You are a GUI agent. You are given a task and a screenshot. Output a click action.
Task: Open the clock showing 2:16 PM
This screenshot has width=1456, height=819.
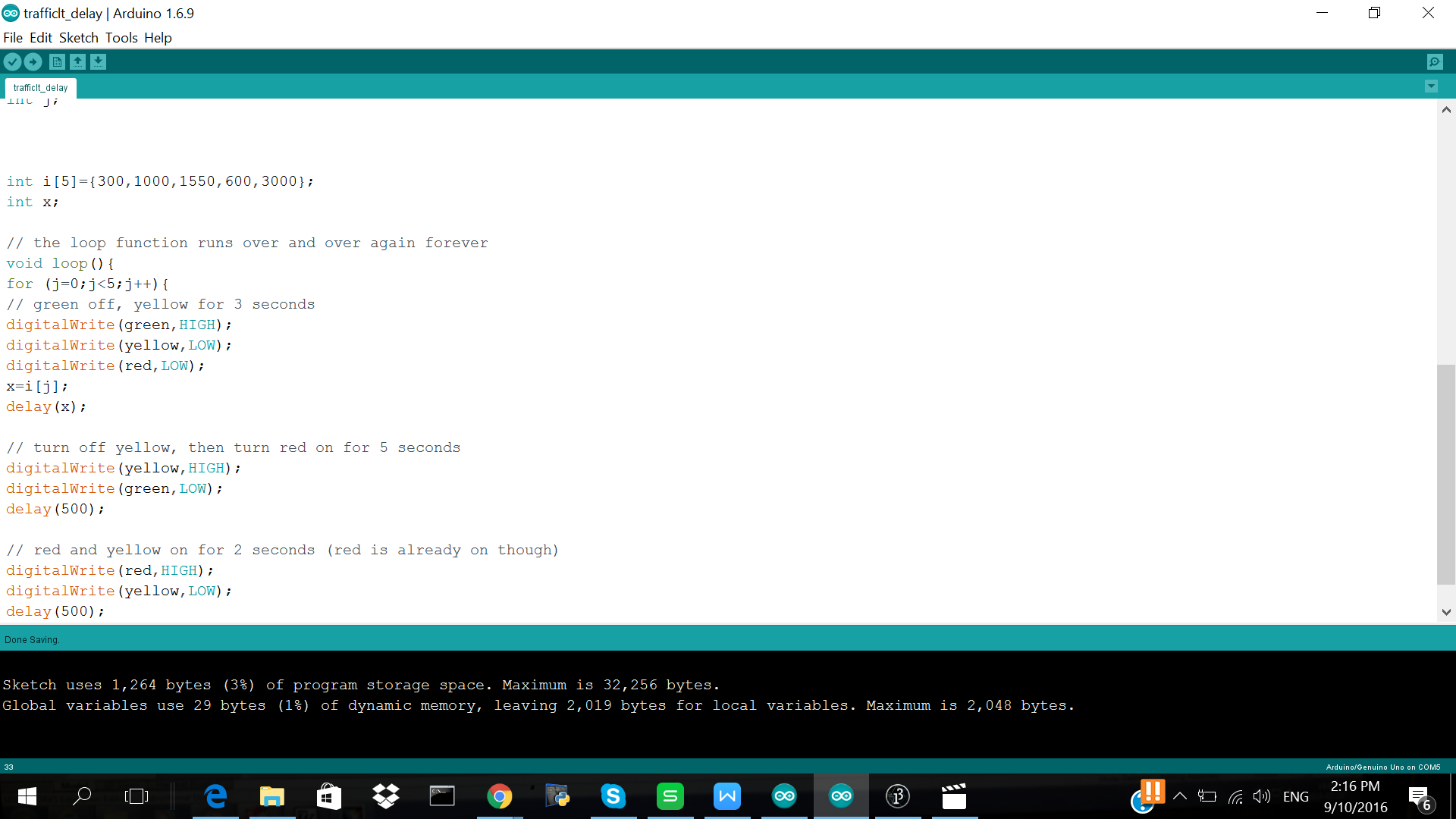(x=1355, y=796)
